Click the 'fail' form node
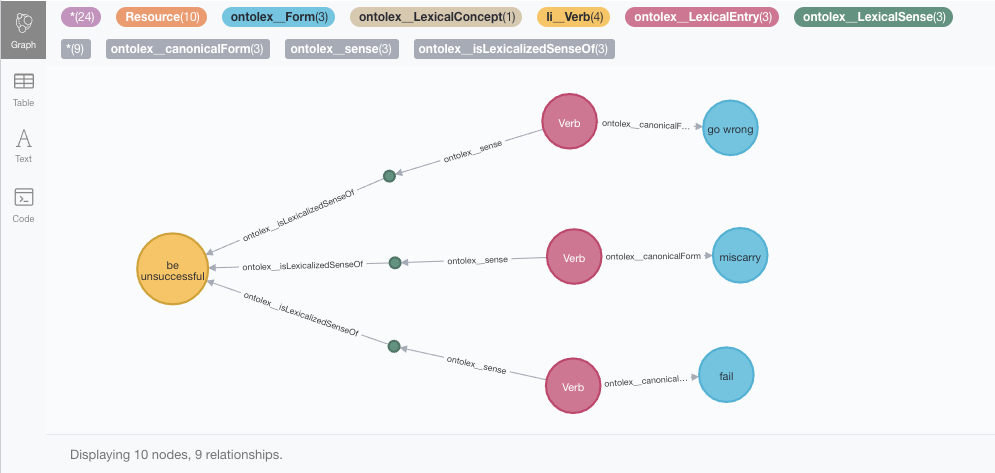The image size is (995, 473). point(725,375)
